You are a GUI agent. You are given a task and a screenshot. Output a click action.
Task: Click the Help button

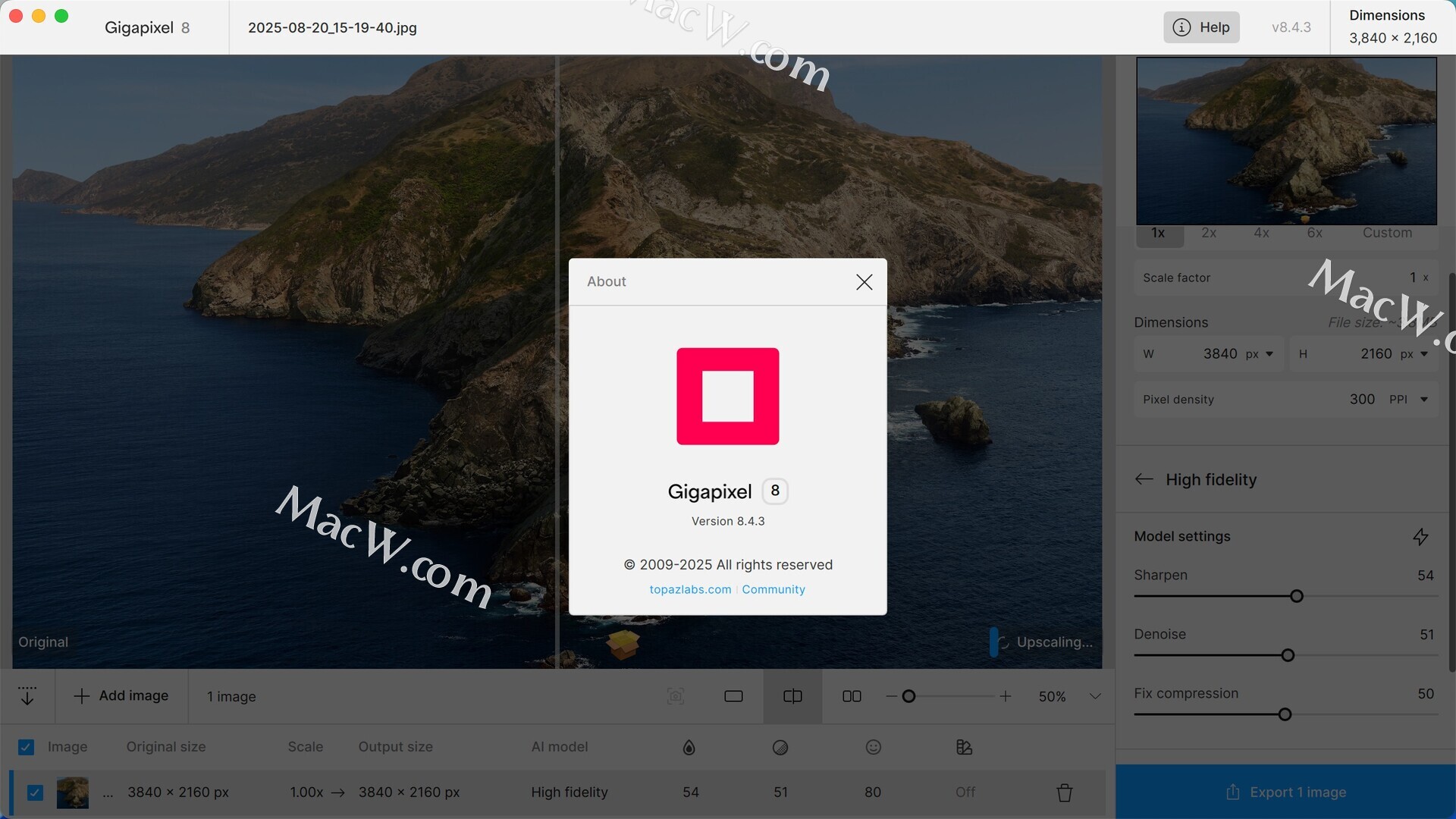1201,27
